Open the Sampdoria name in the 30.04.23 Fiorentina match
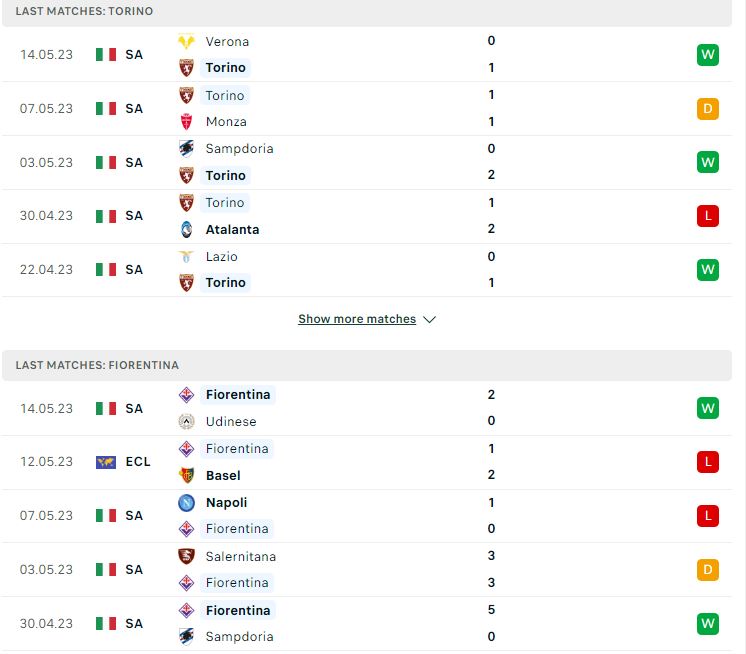Image resolution: width=746 pixels, height=654 pixels. [239, 636]
